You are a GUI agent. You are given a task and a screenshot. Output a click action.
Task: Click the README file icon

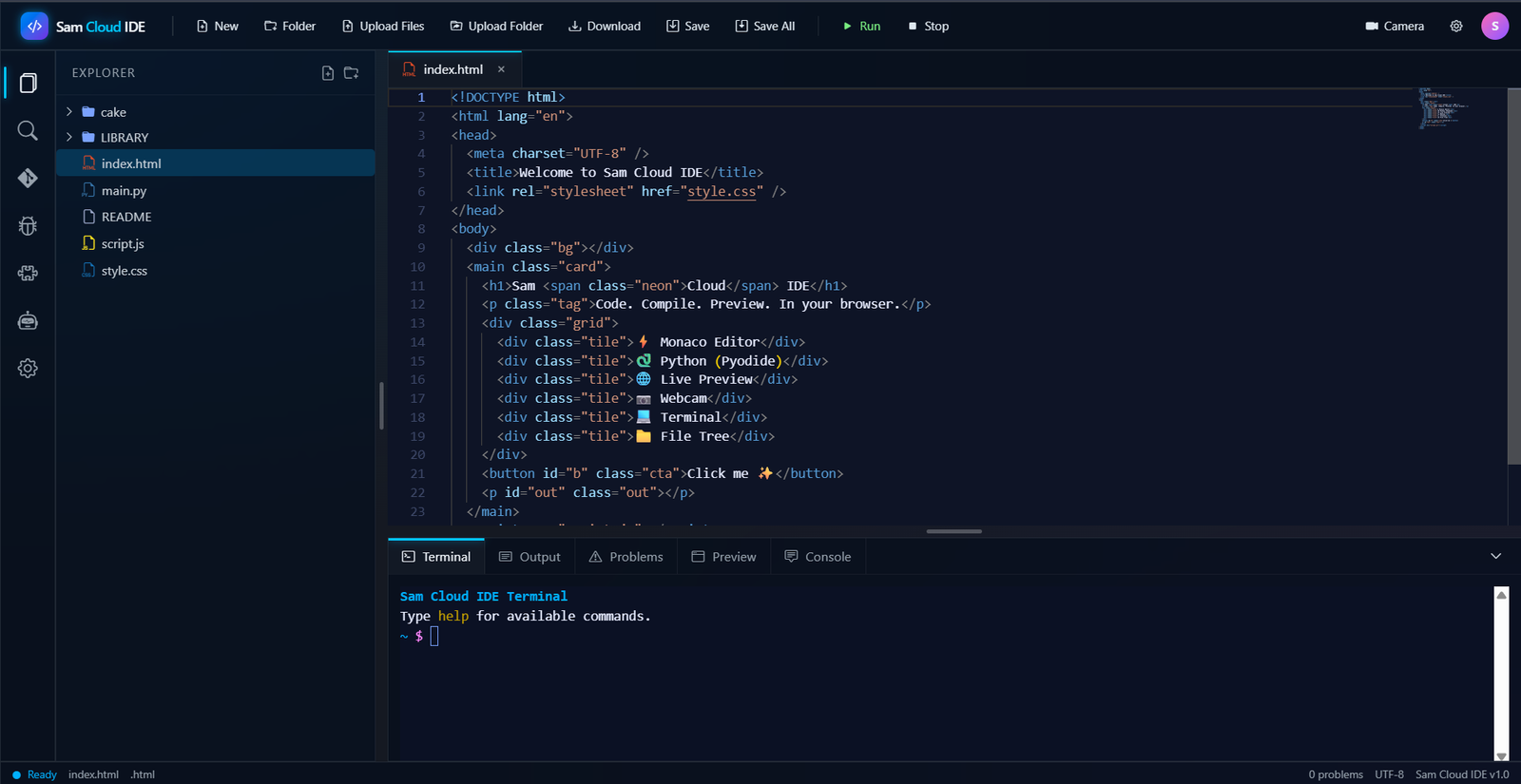pos(88,217)
